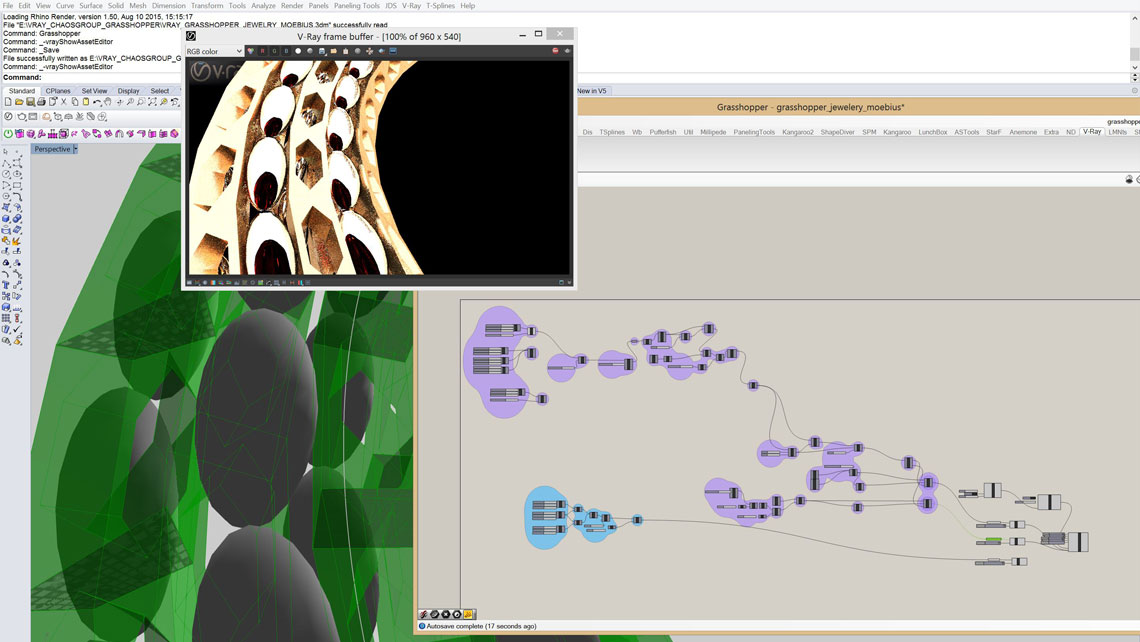The width and height of the screenshot is (1140, 642).
Task: Click the pointer select tool in Rhino left sidebar
Action: [x=6, y=152]
